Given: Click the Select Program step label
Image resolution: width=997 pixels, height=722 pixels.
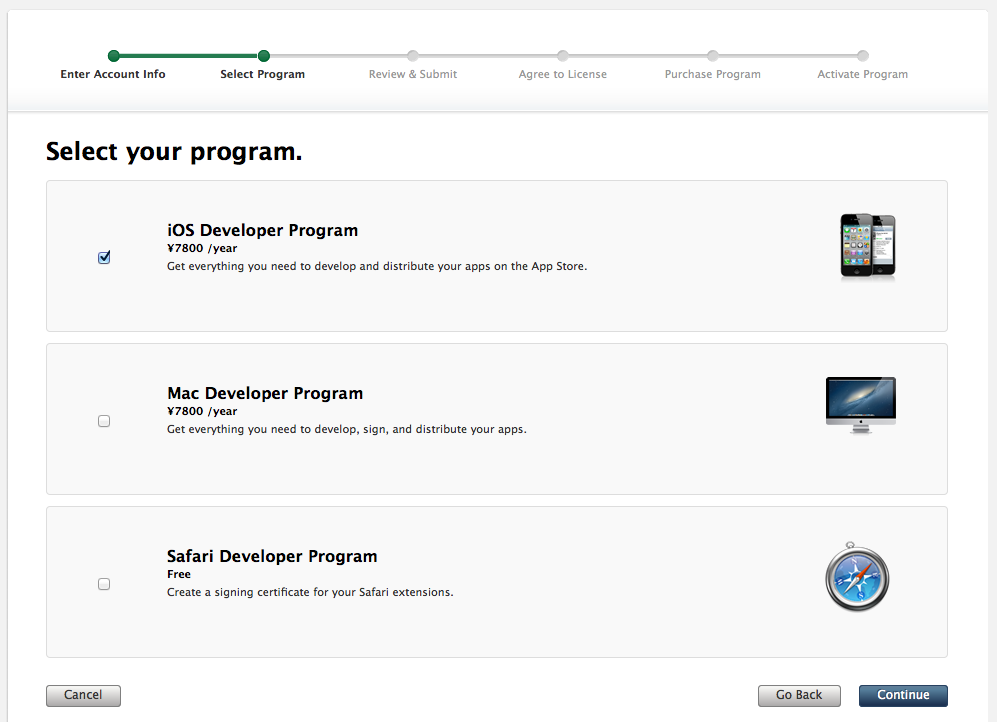Looking at the screenshot, I should [x=263, y=74].
